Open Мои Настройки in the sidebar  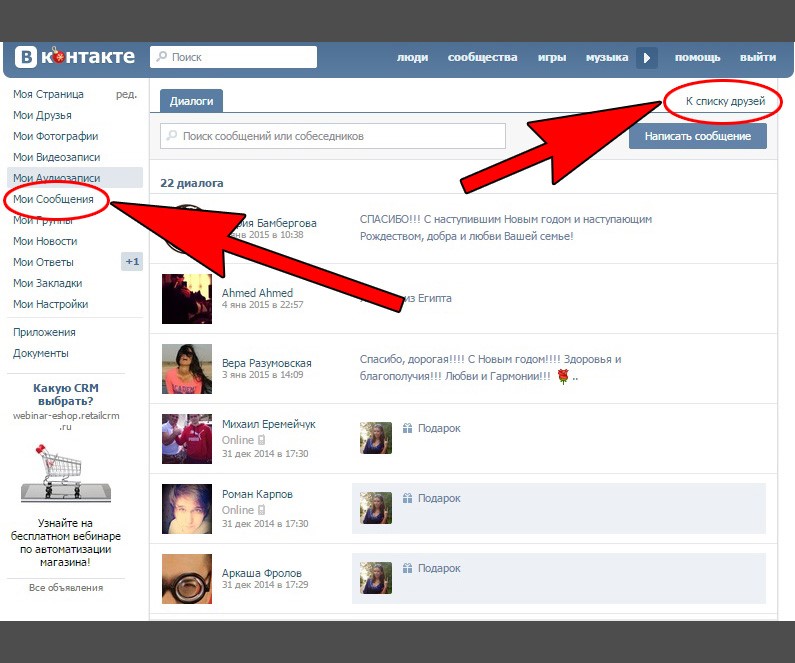coord(51,304)
